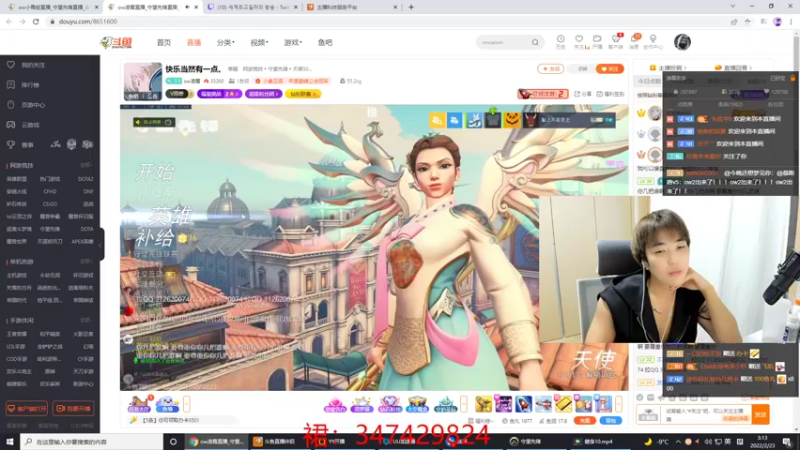Select the 直播 live nav item
The image size is (800, 450).
(x=194, y=42)
